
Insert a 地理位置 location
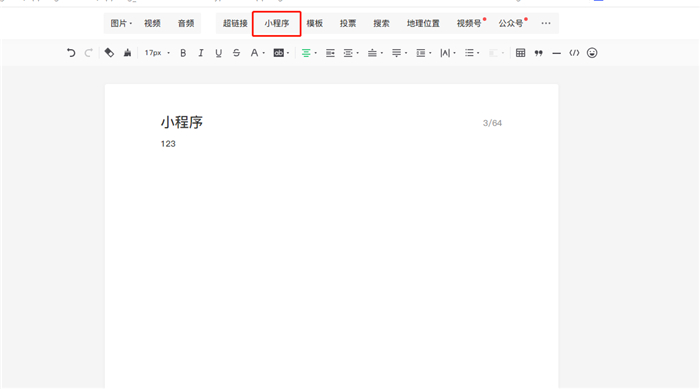[x=423, y=23]
